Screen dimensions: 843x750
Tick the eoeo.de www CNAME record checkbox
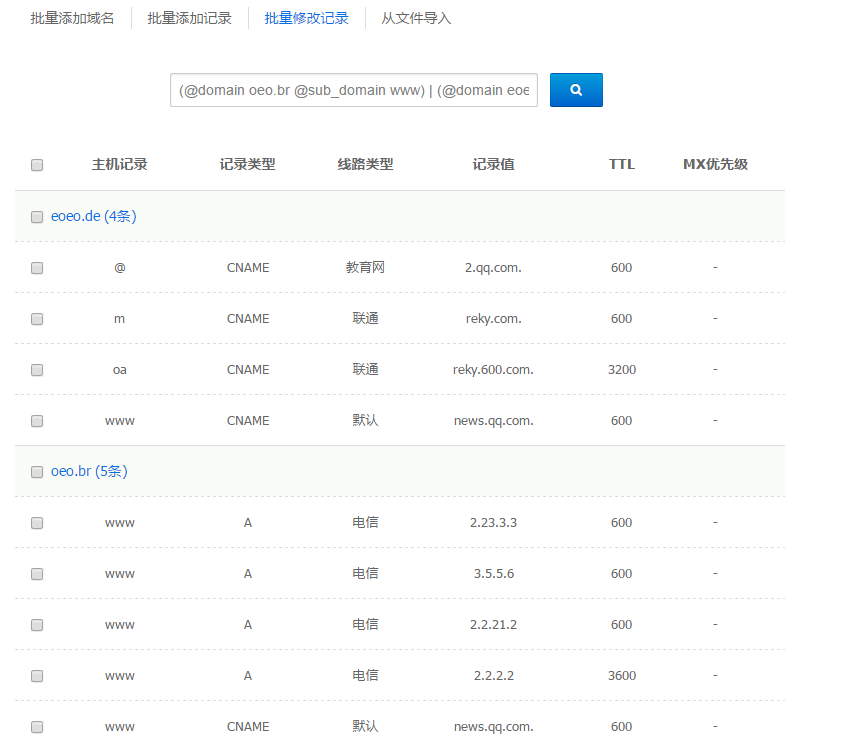point(37,421)
